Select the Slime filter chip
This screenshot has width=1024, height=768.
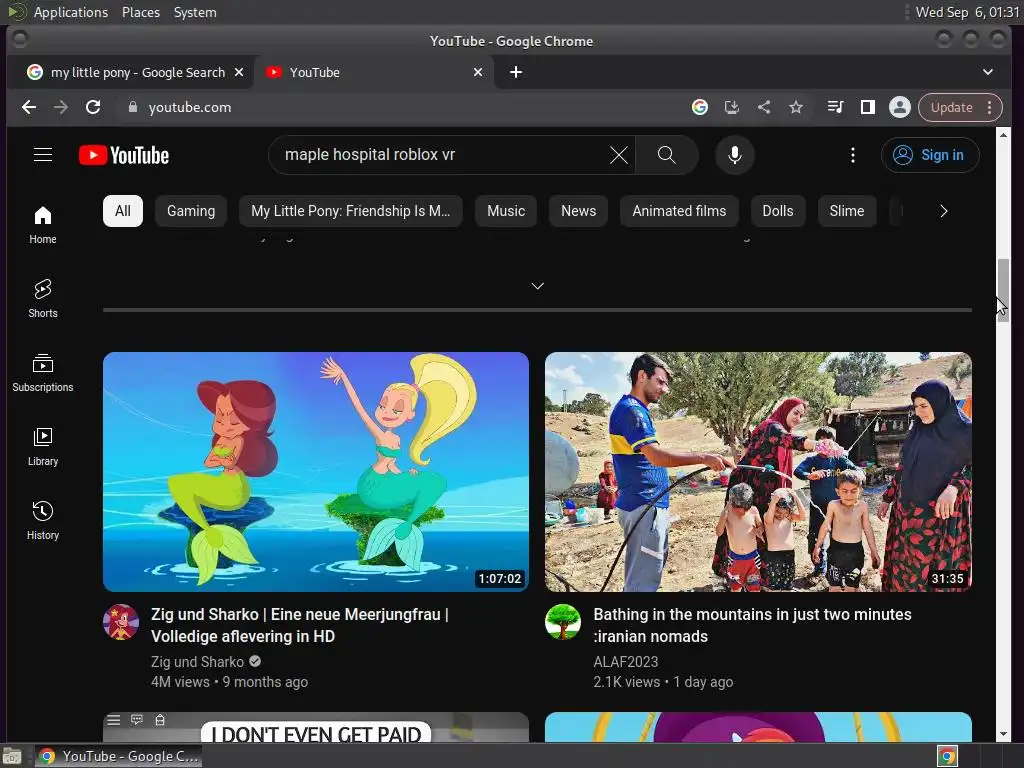pos(846,211)
